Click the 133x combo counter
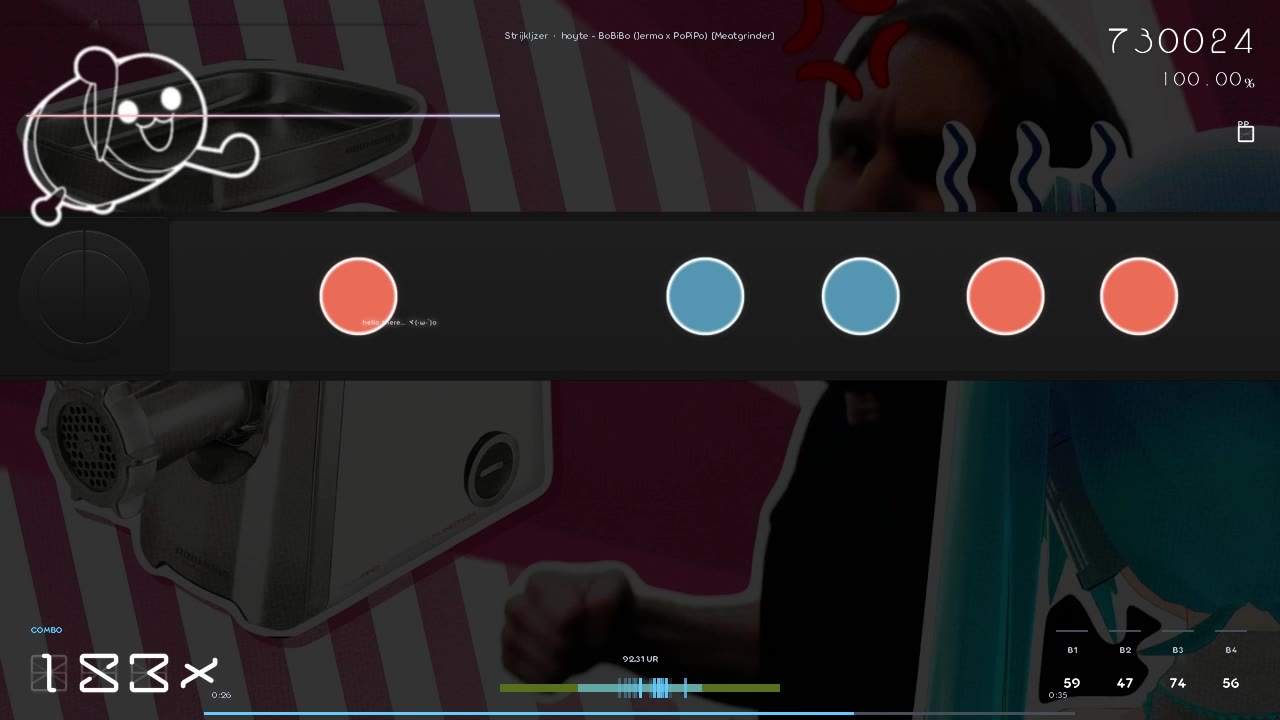 [x=125, y=673]
